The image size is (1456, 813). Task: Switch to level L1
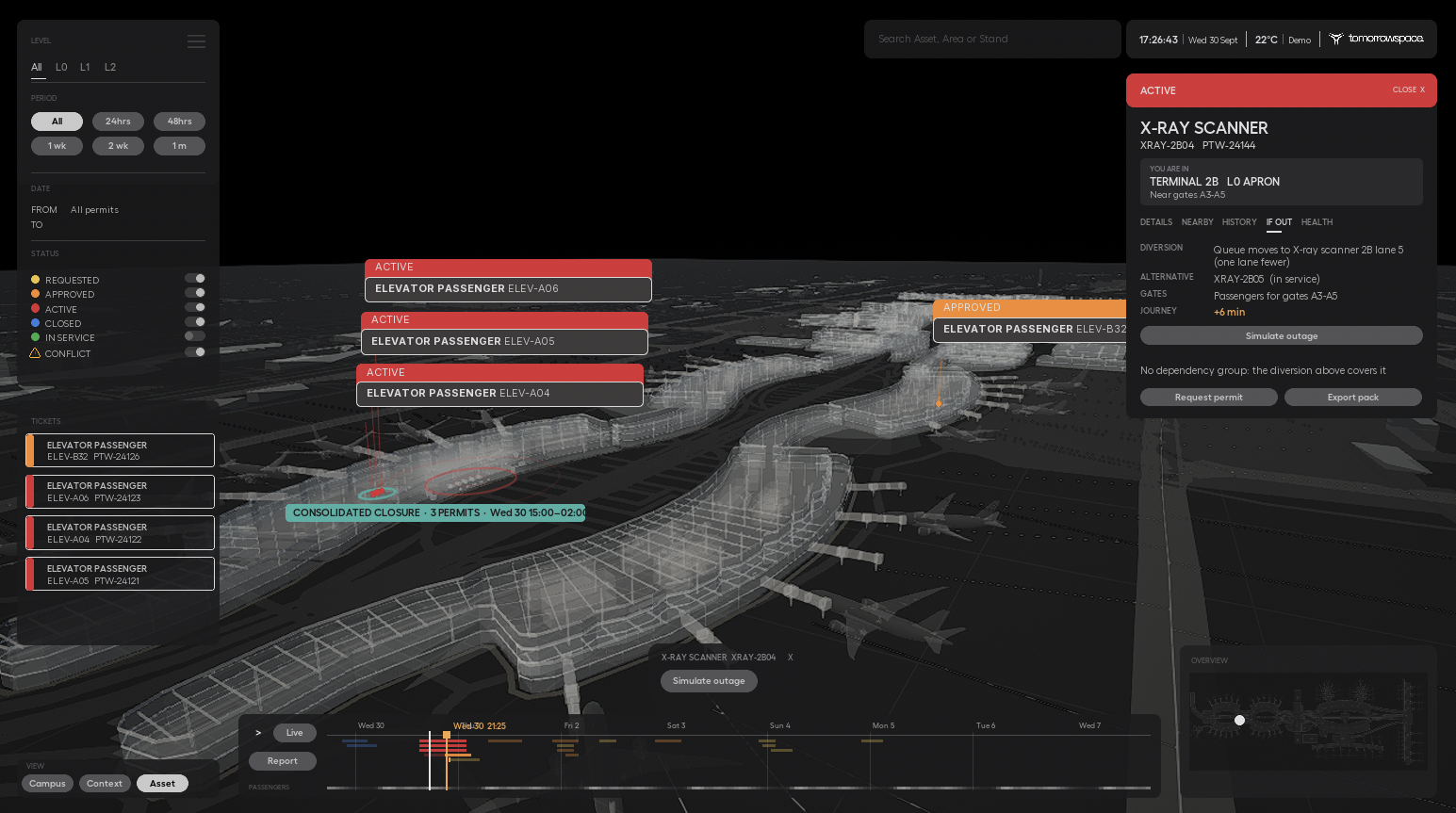pos(85,68)
